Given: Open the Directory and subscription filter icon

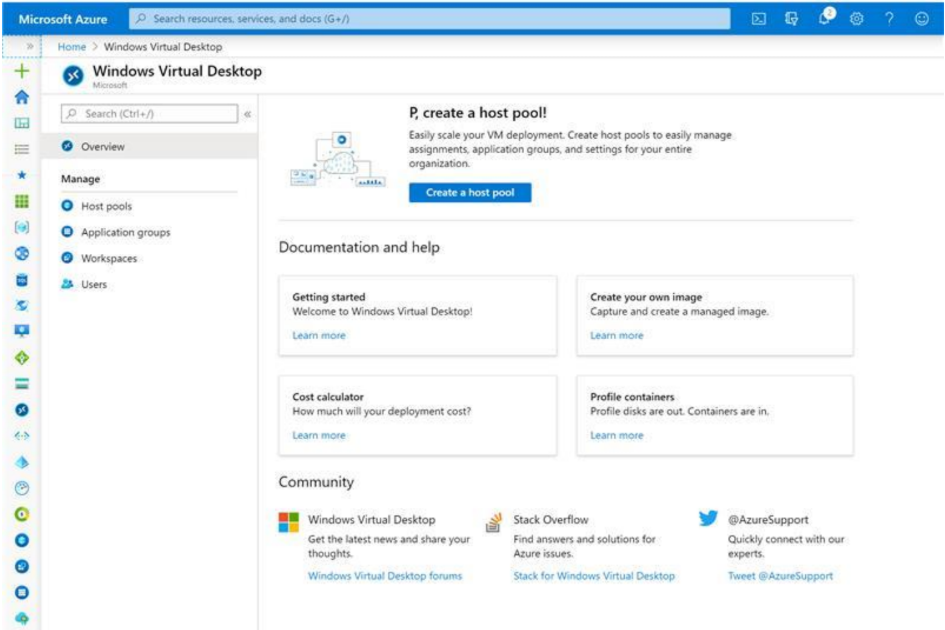Looking at the screenshot, I should point(792,19).
